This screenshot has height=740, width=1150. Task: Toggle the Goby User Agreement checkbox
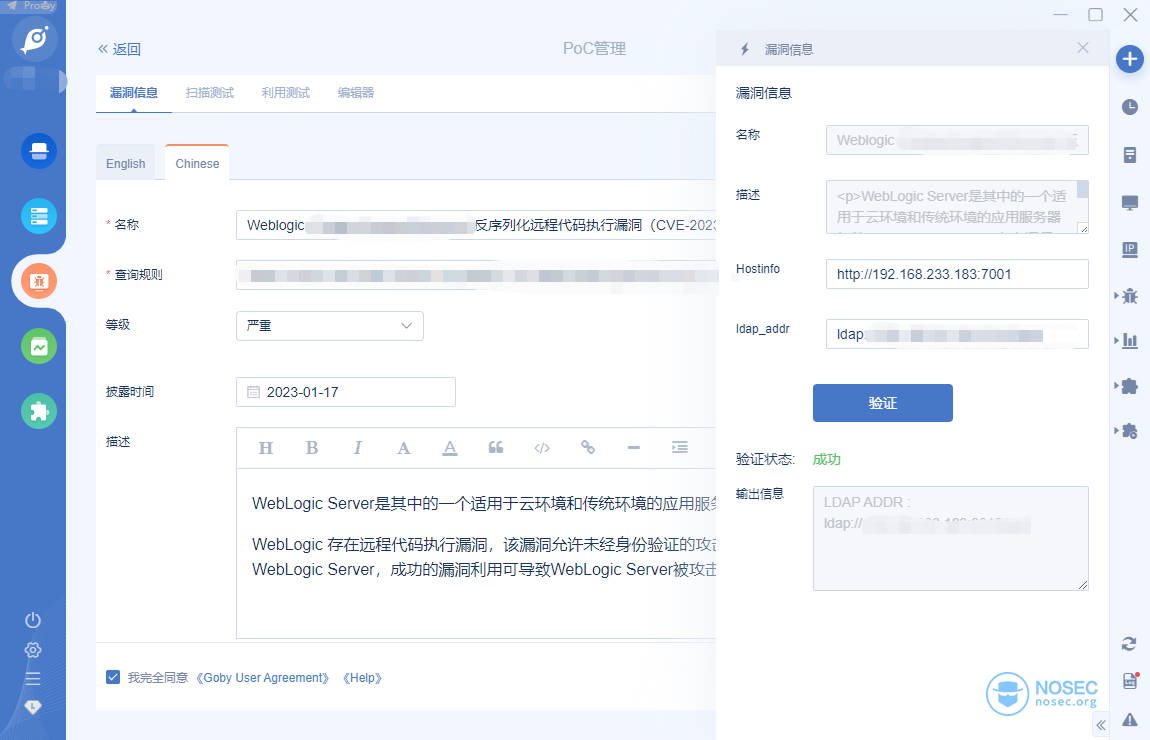pyautogui.click(x=113, y=677)
